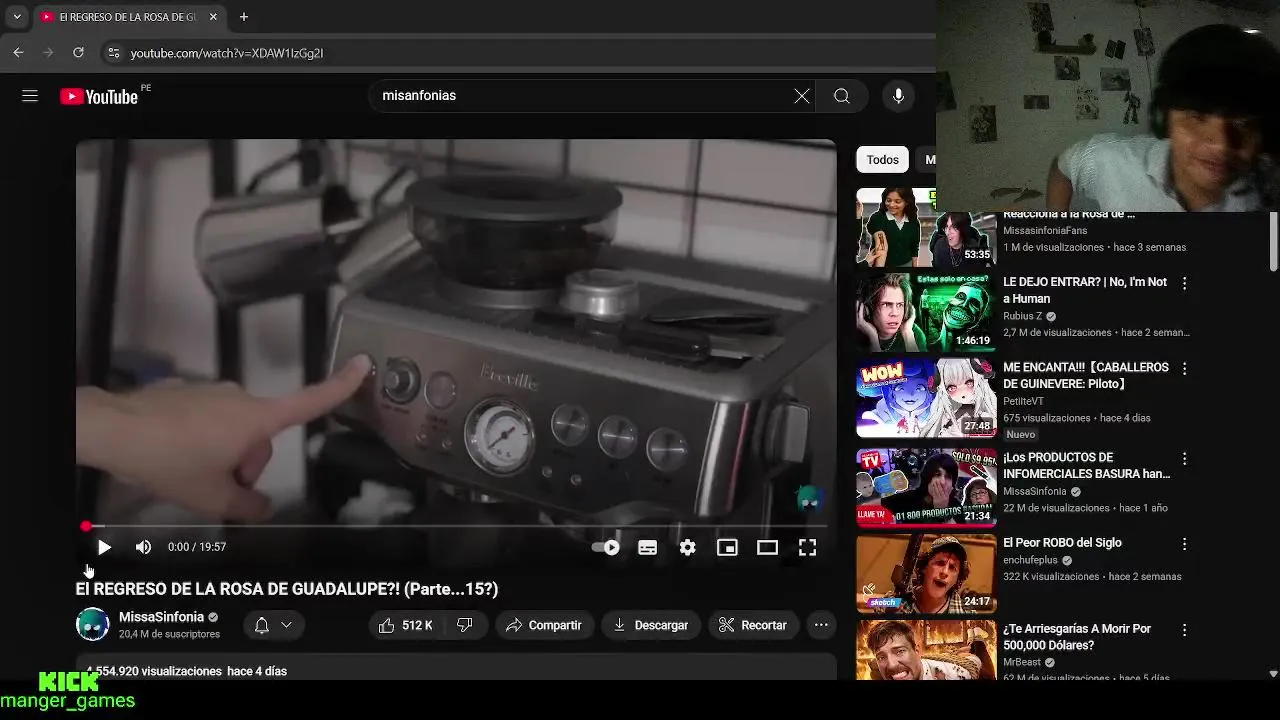Open options for 'Los PRODUCTOS DE INFOMERCIALES' video
1280x720 pixels.
point(1184,459)
